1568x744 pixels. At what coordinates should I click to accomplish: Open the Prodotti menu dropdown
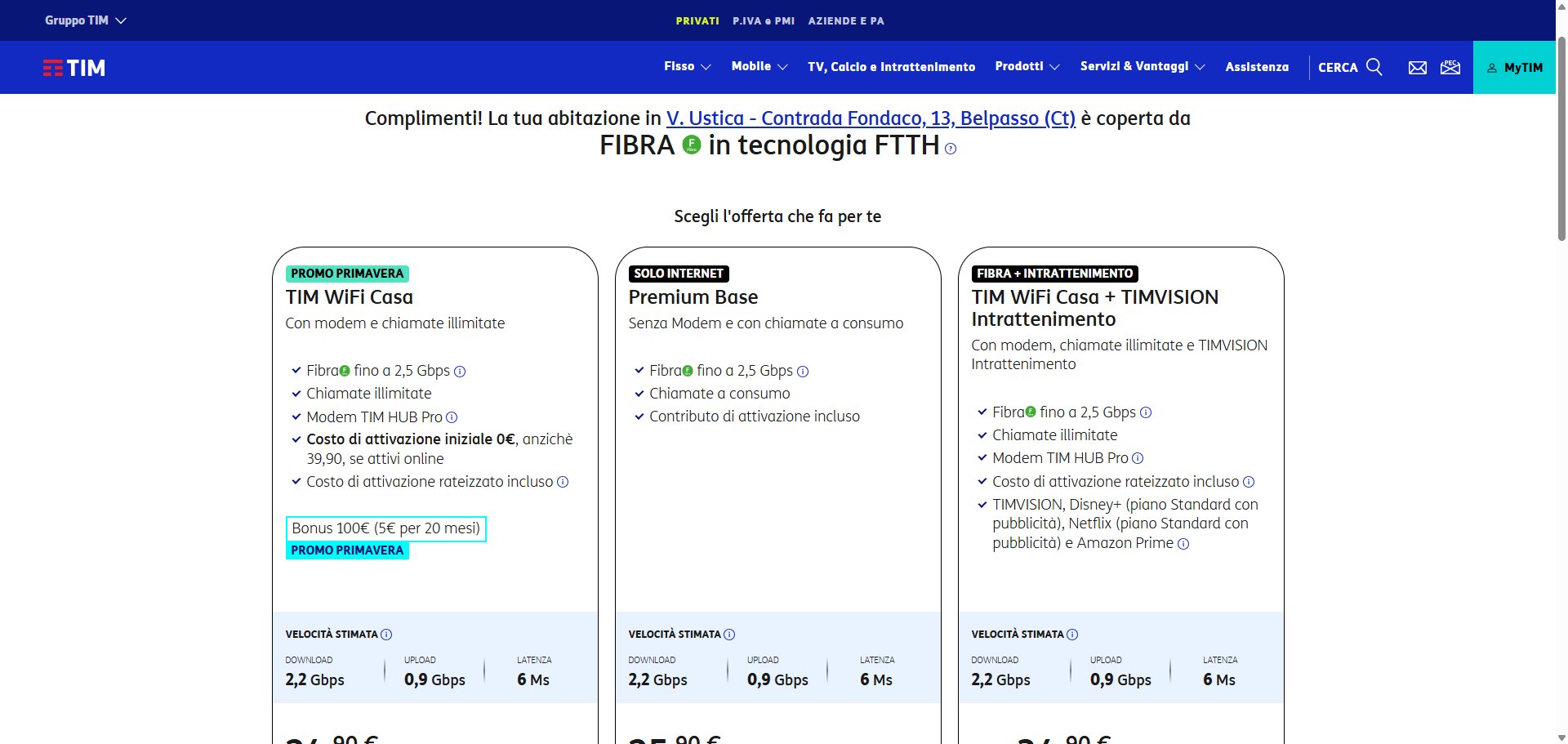1027,67
